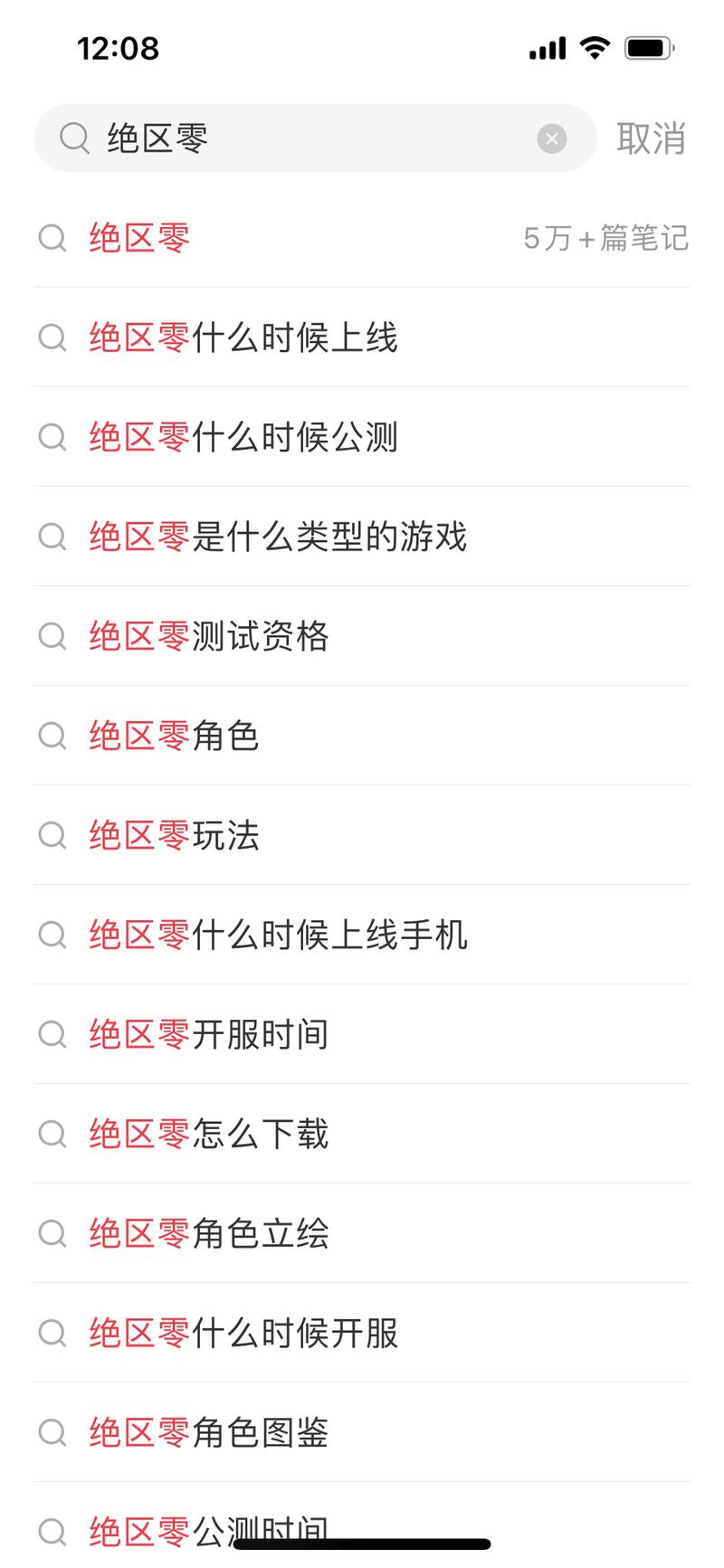This screenshot has width=724, height=1568.
Task: Tap the battery icon in the status bar
Action: [x=650, y=48]
